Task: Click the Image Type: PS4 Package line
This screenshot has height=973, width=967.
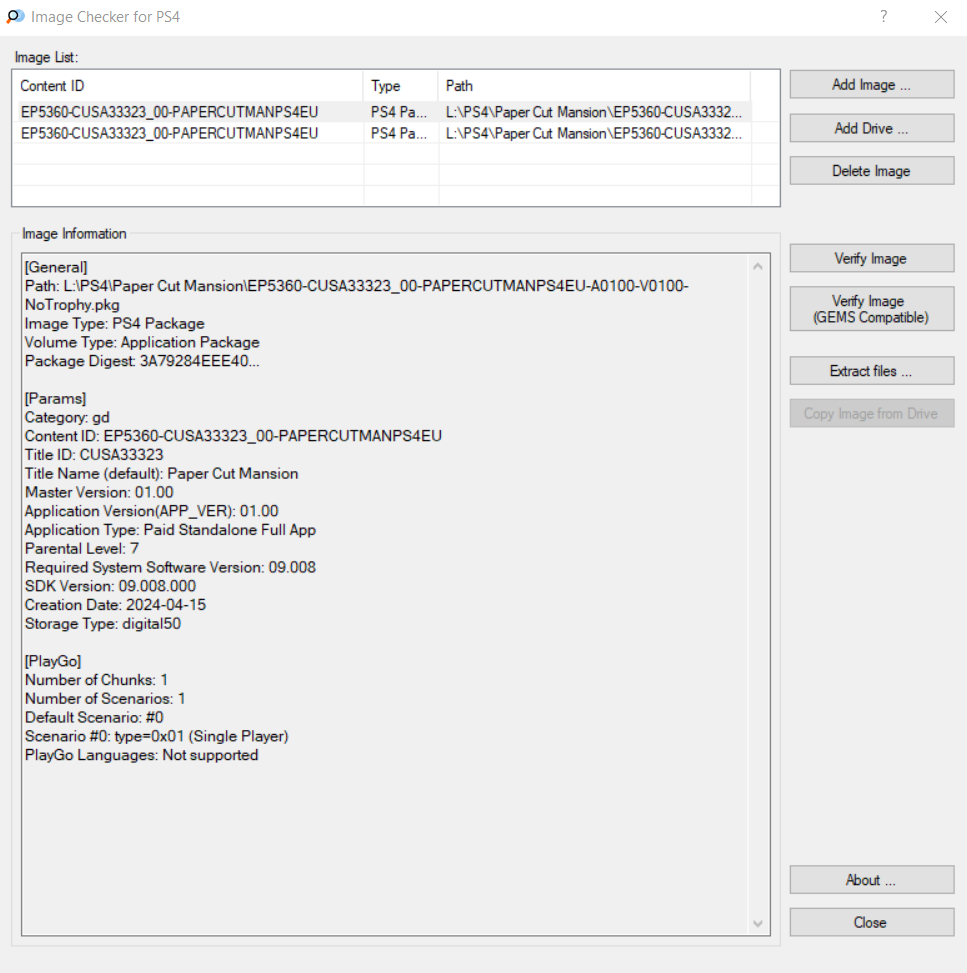Action: pos(115,324)
